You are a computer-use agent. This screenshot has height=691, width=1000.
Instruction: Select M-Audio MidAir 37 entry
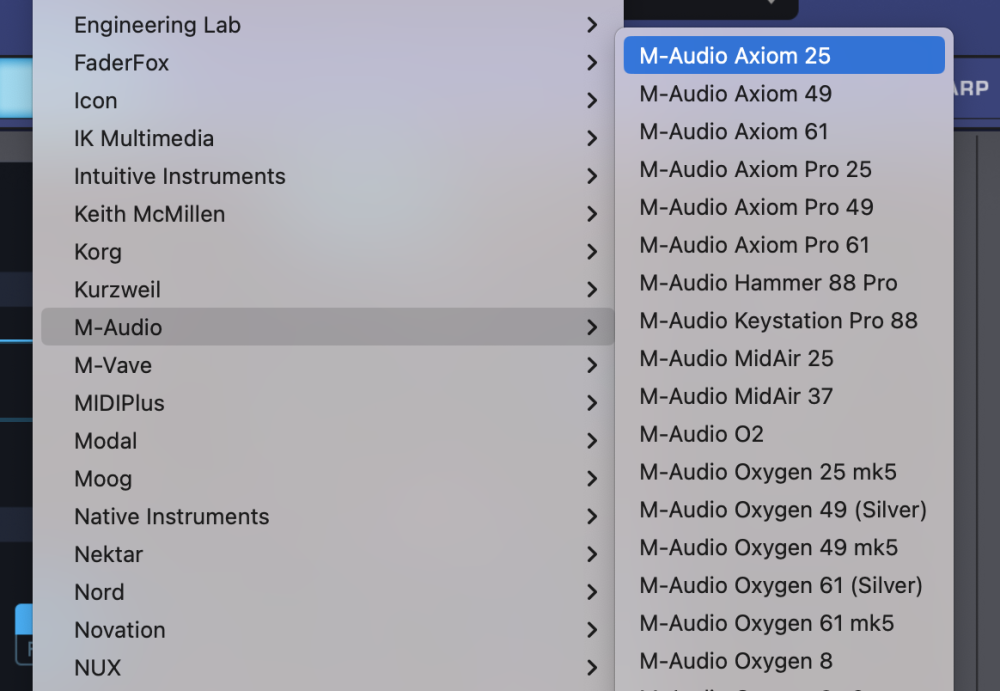point(736,396)
